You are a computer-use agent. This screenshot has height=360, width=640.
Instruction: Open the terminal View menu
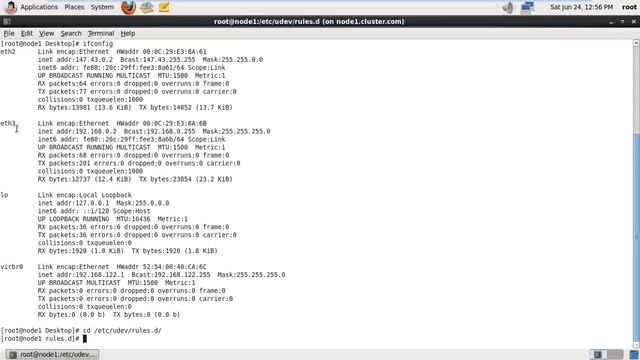tap(47, 33)
